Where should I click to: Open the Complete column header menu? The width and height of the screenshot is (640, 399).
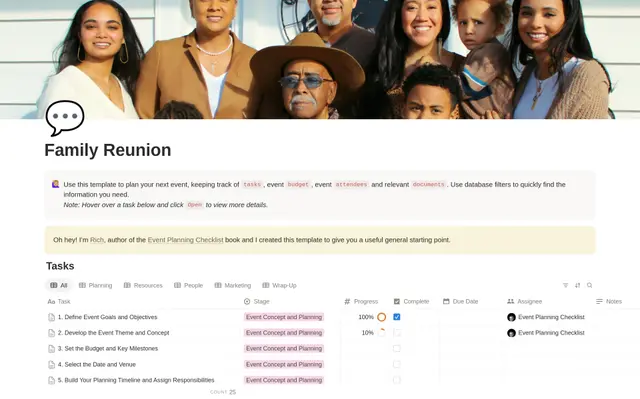(x=411, y=301)
